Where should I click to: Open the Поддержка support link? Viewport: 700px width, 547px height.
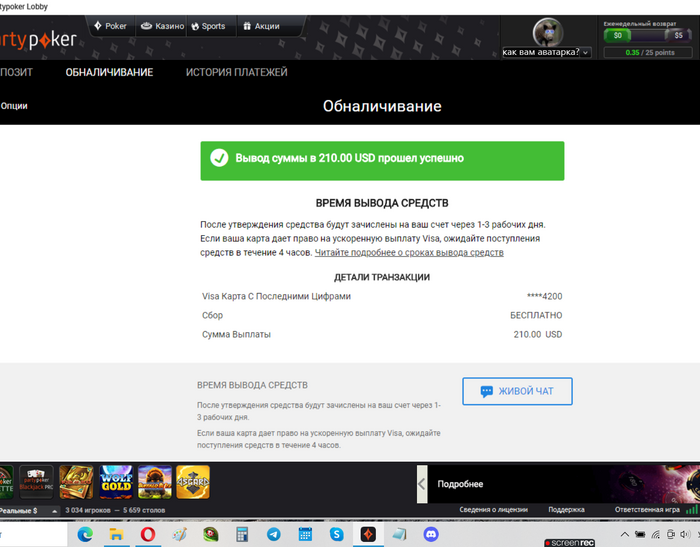pos(566,509)
